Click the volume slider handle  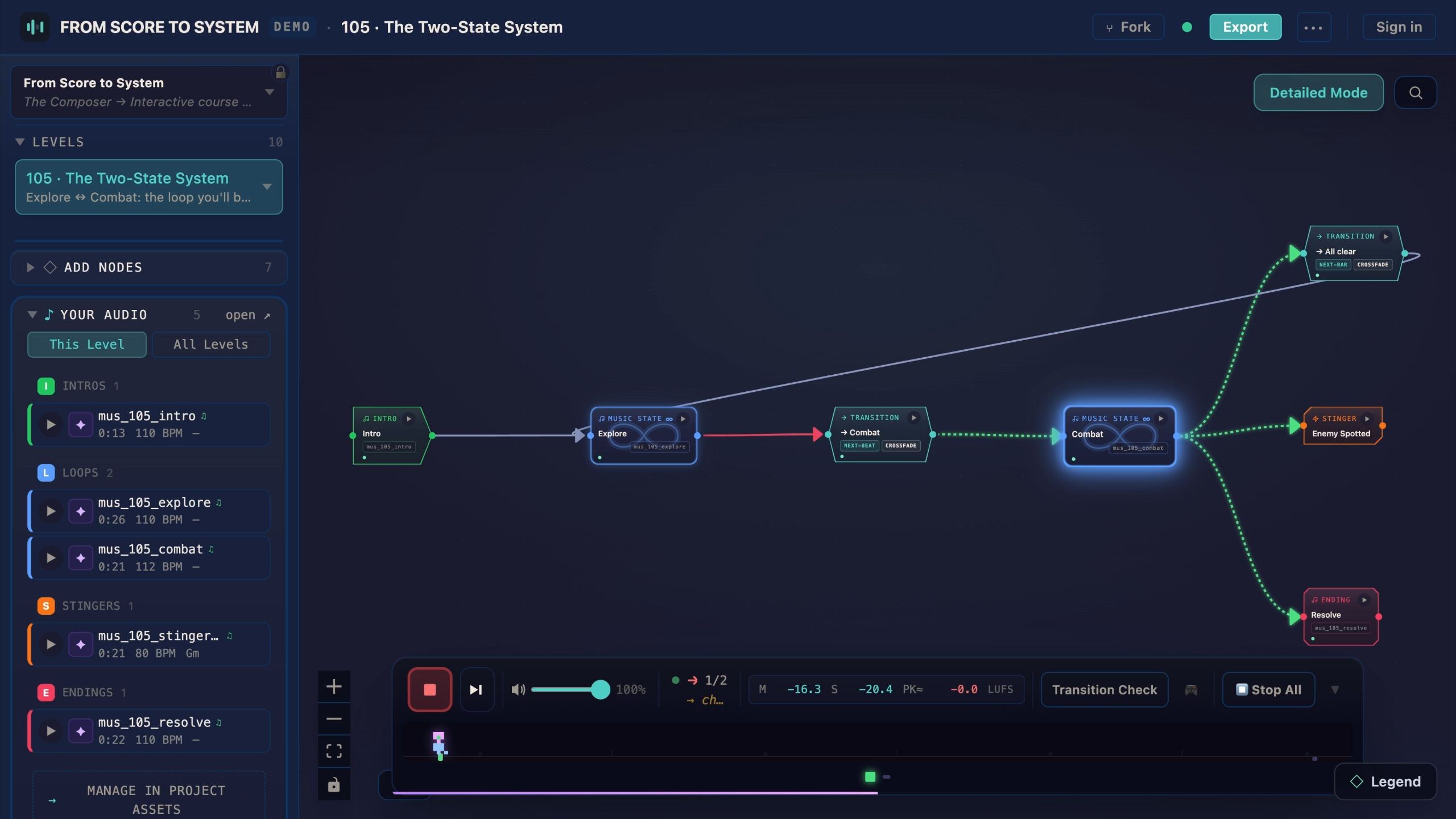[600, 689]
